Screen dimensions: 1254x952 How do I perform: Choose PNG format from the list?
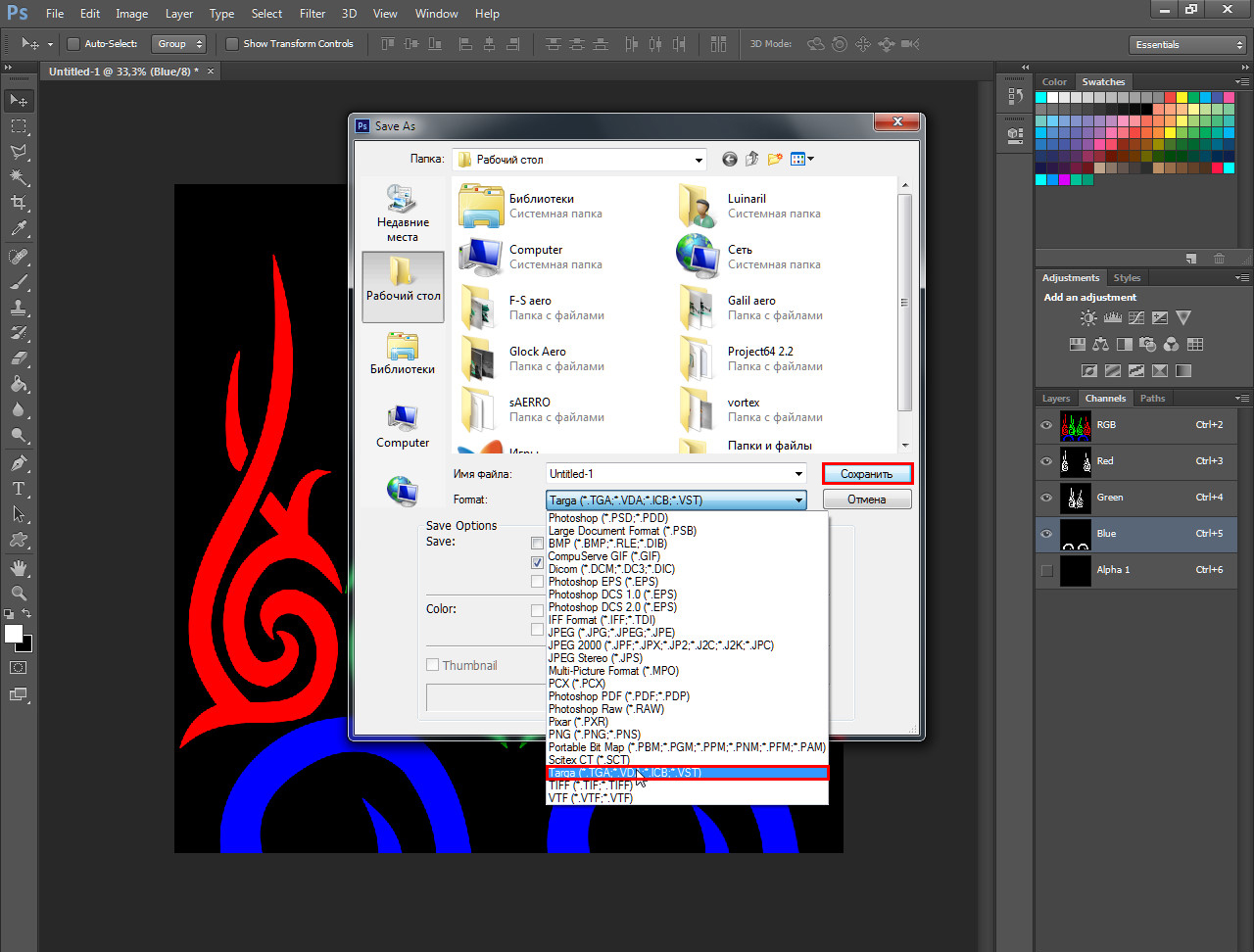[595, 735]
